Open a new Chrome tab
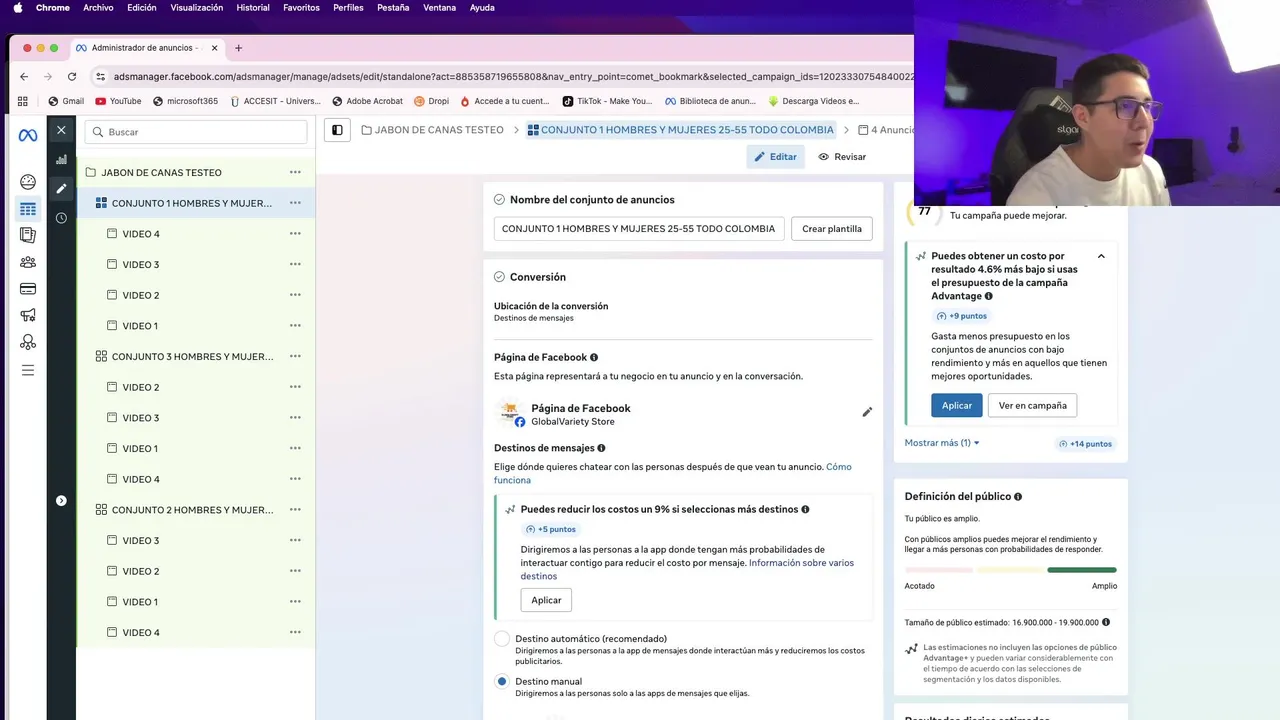This screenshot has width=1280, height=720. pyautogui.click(x=238, y=48)
